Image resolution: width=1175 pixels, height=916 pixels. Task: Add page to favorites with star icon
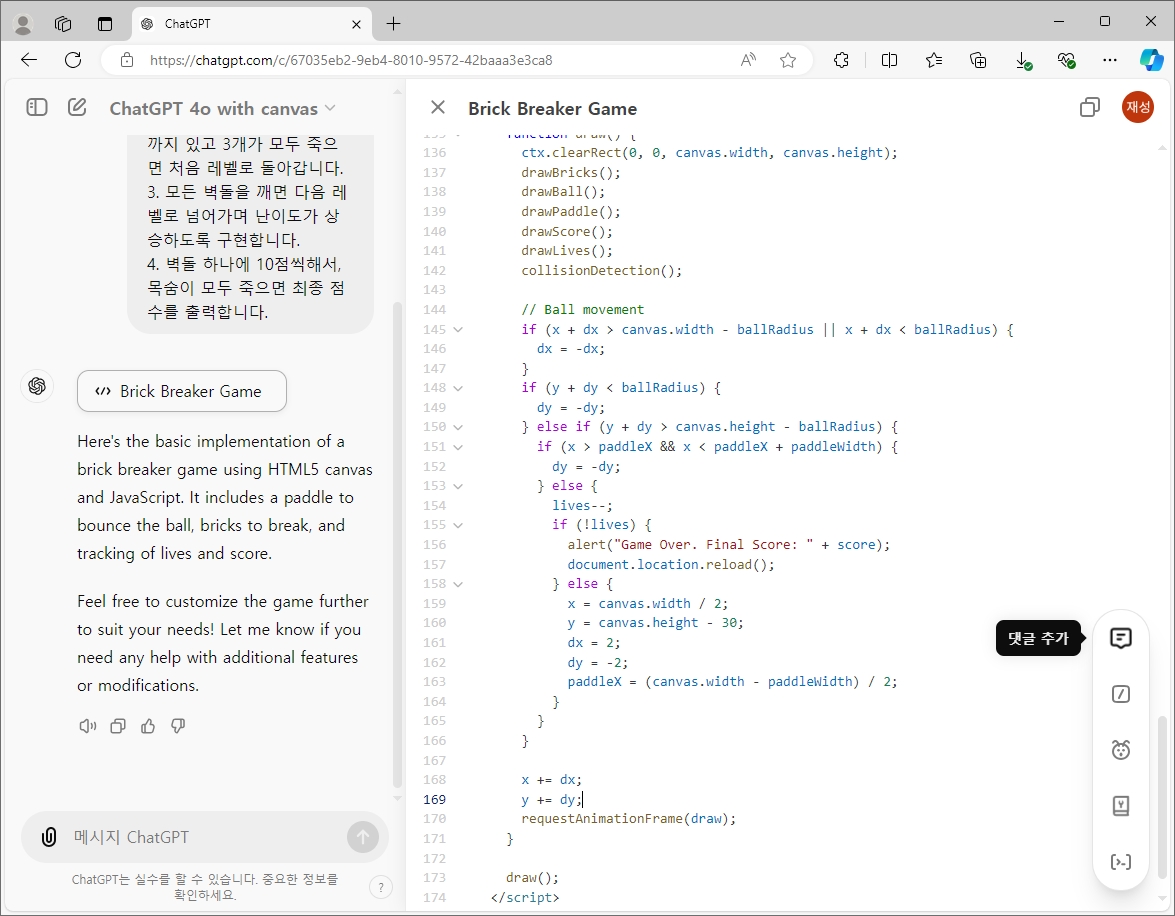(788, 60)
